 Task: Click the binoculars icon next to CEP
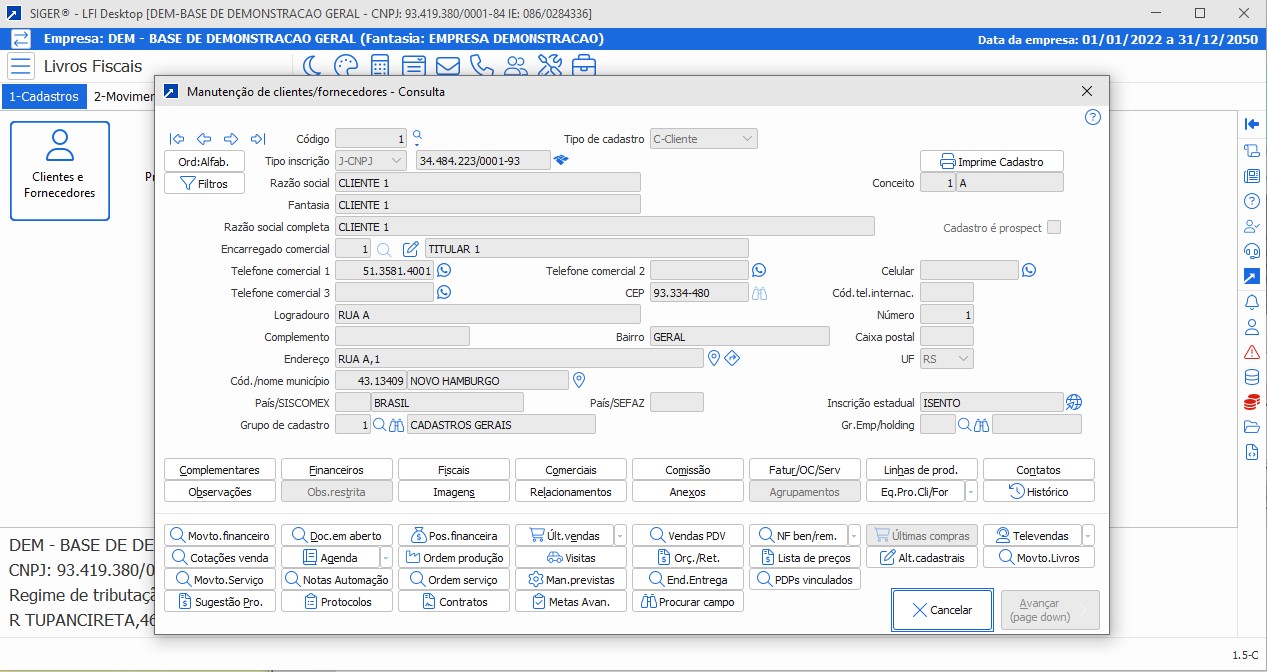[x=759, y=293]
